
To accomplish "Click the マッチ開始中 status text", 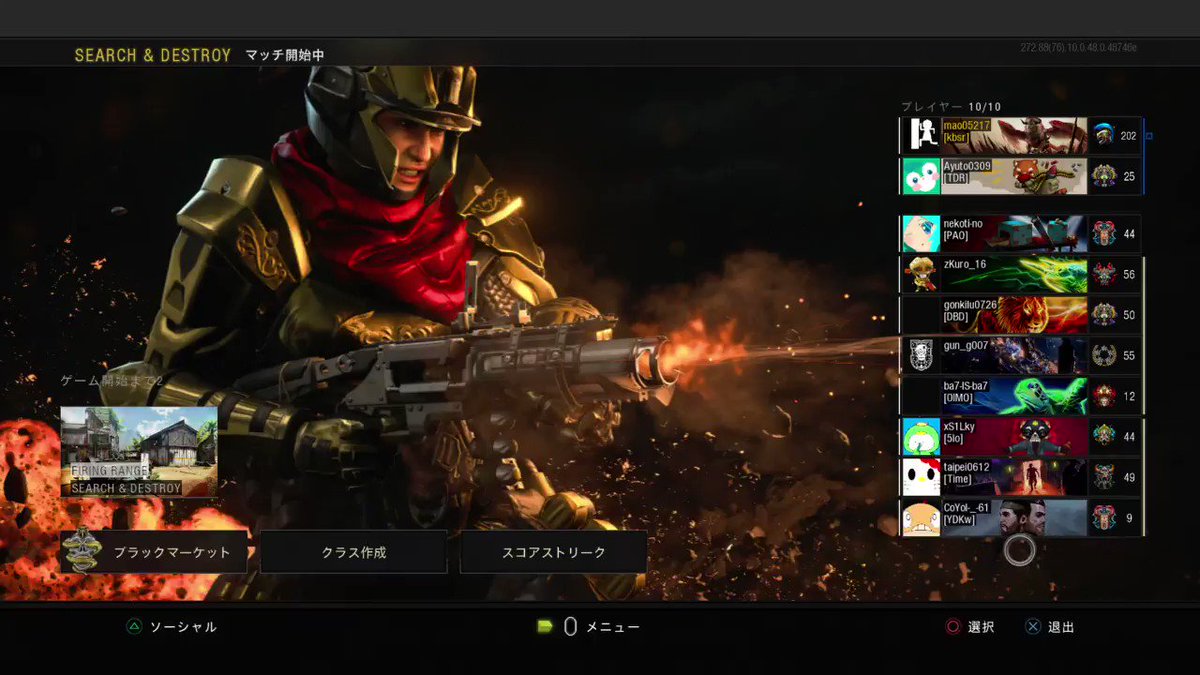I will coord(285,55).
